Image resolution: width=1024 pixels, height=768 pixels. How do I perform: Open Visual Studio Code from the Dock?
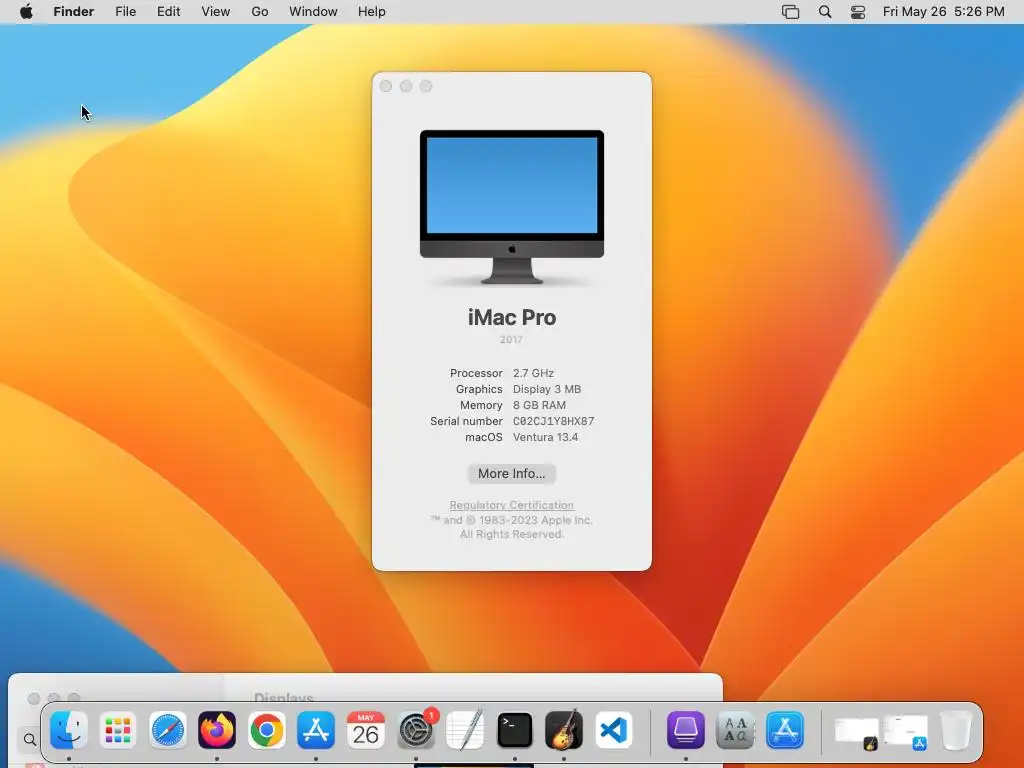click(613, 729)
